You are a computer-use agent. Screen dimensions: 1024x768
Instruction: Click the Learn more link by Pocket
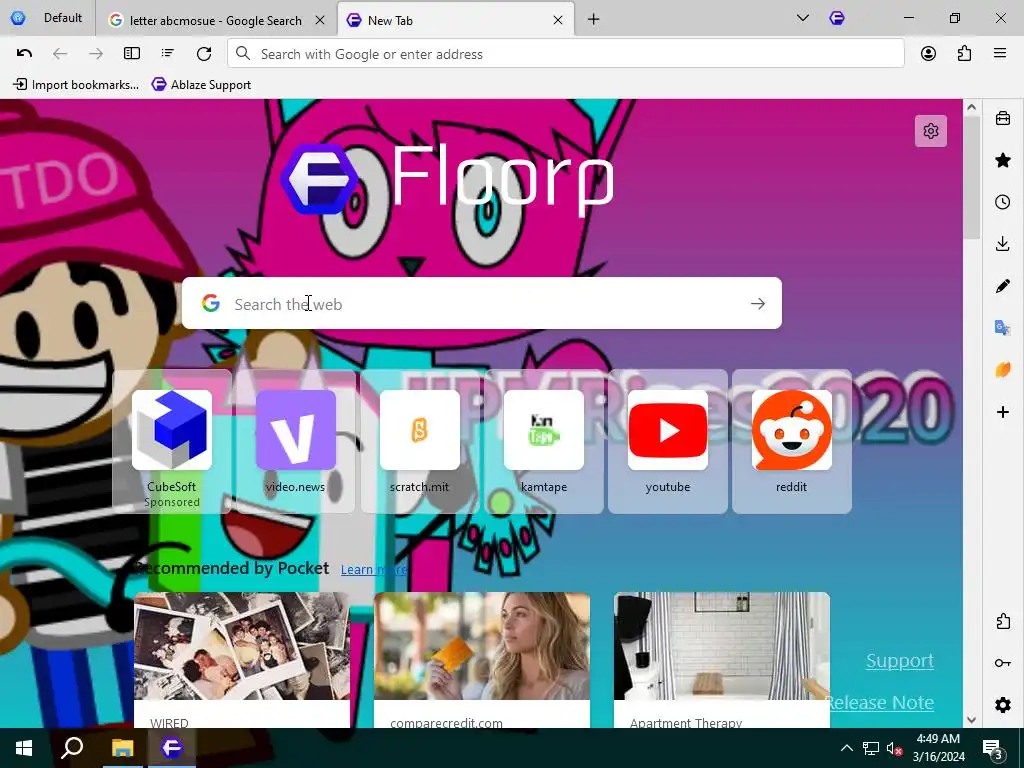[374, 569]
